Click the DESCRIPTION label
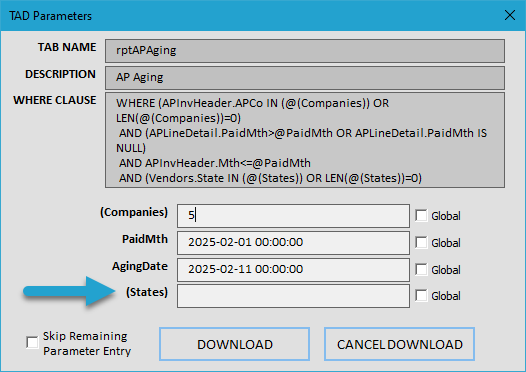The height and width of the screenshot is (372, 526). [60, 74]
